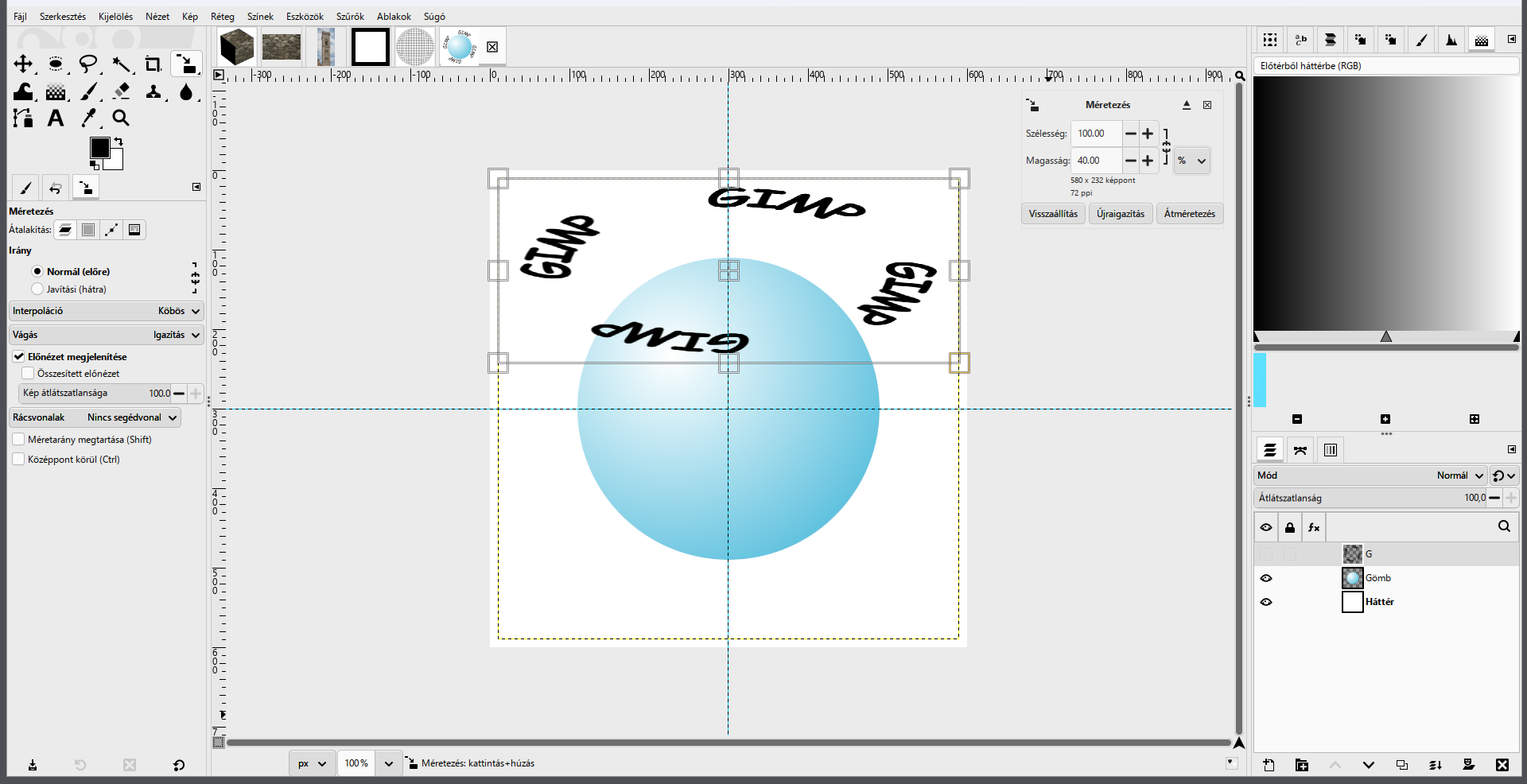Image resolution: width=1527 pixels, height=784 pixels.
Task: Hide the Gömb layer with eye icon
Action: [x=1266, y=578]
